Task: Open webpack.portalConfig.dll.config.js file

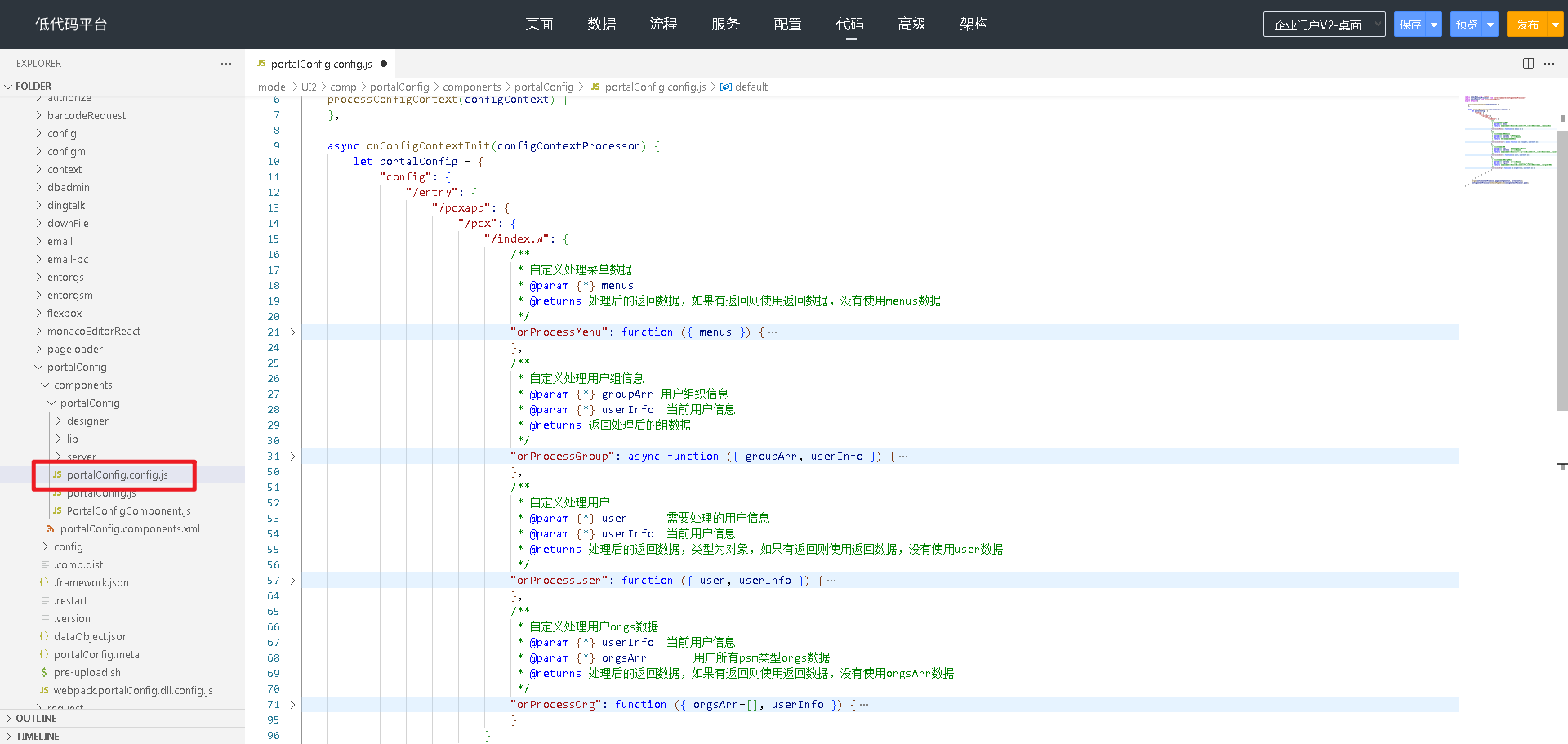Action: coord(133,691)
